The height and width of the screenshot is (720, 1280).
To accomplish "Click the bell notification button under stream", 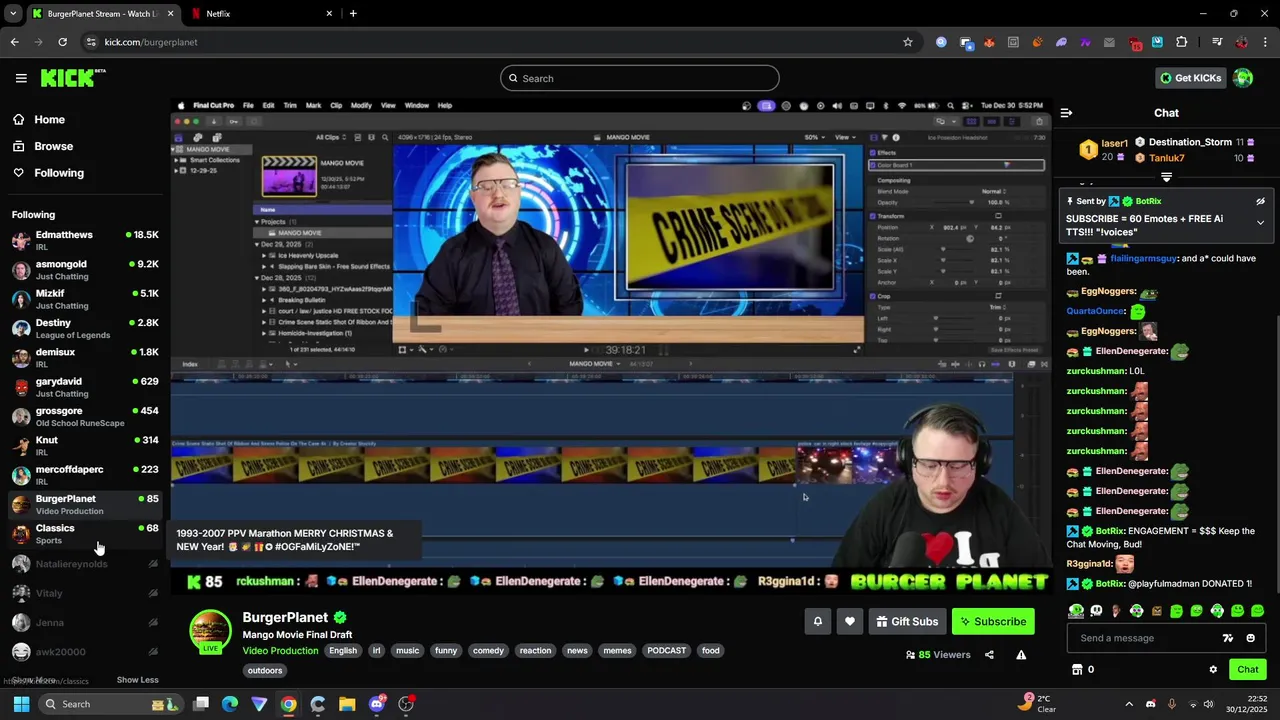I will point(817,621).
